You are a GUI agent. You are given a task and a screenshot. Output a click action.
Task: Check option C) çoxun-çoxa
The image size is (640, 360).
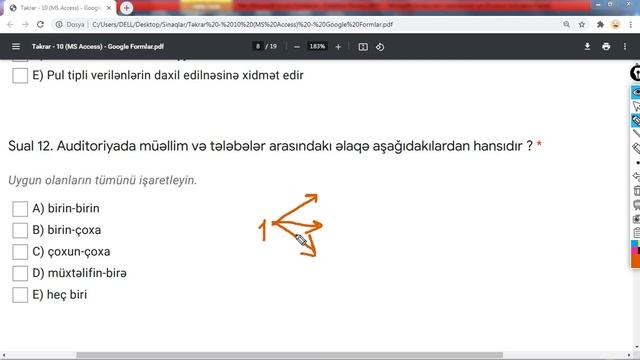click(20, 252)
